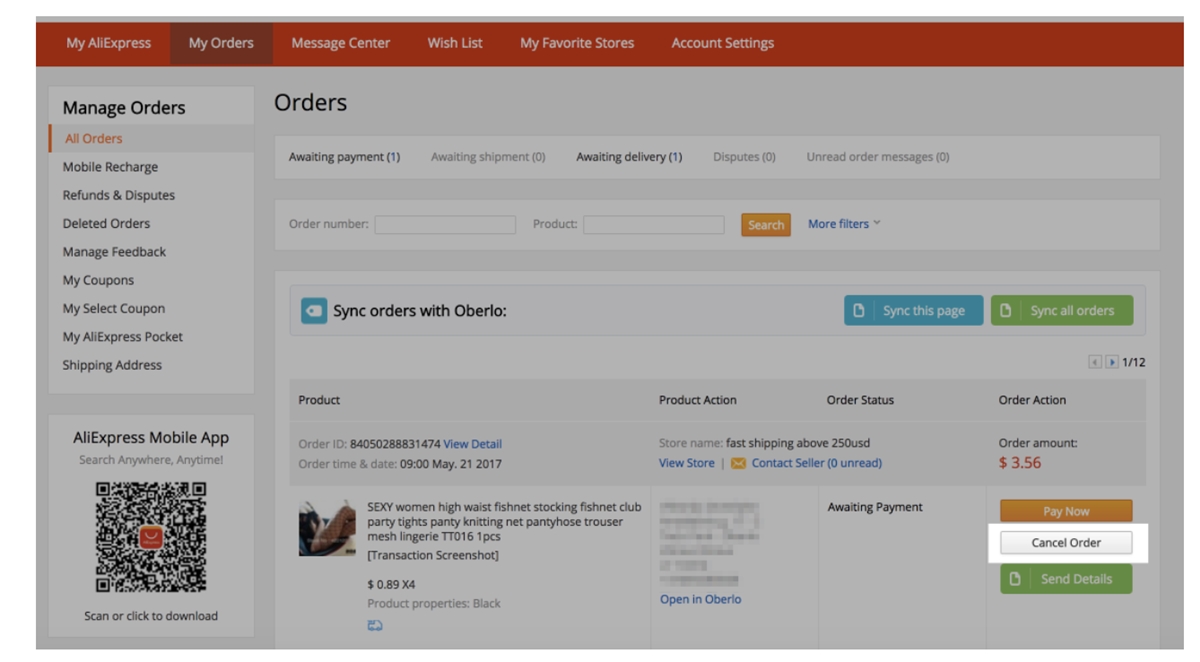Viewport: 1200px width, 662px height.
Task: Focus the Product search input field
Action: (653, 225)
